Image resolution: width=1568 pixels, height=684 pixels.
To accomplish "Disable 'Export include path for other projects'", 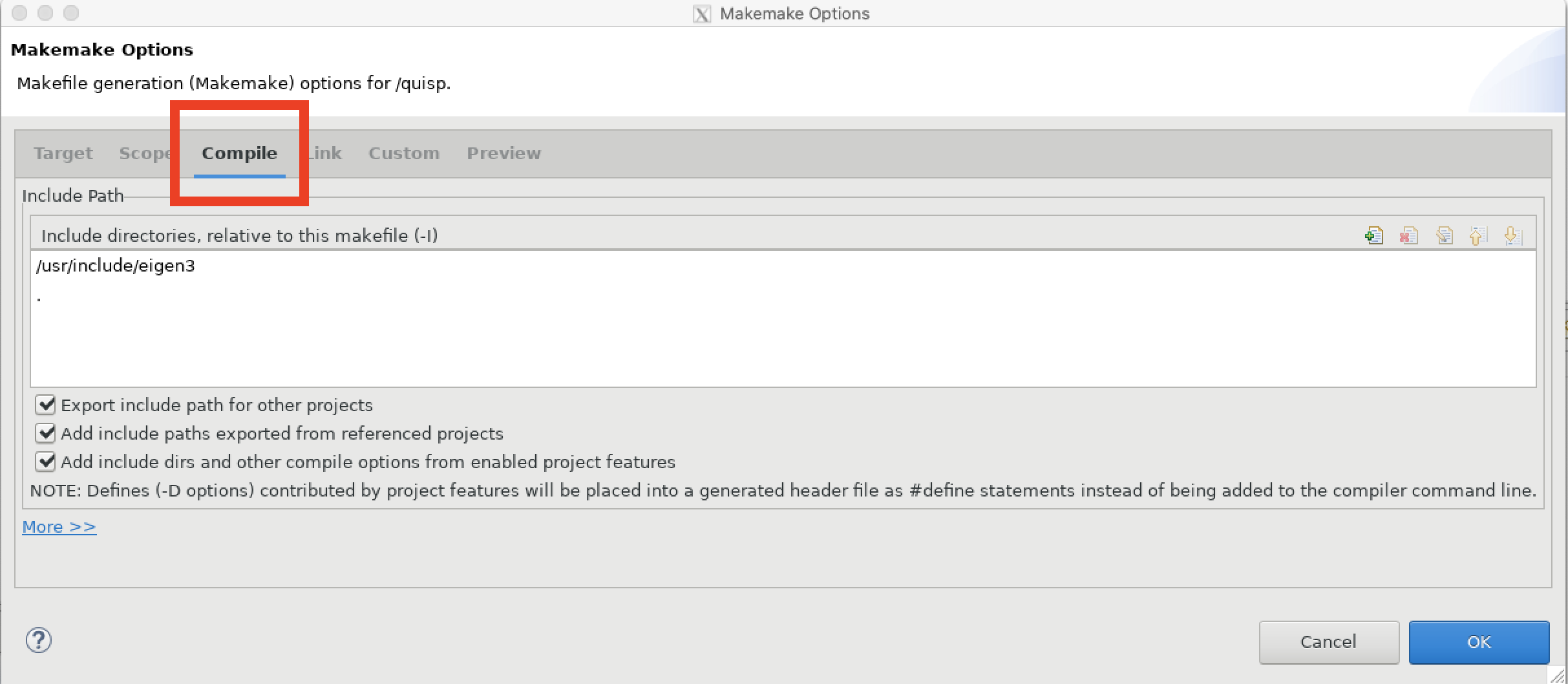I will [x=45, y=405].
